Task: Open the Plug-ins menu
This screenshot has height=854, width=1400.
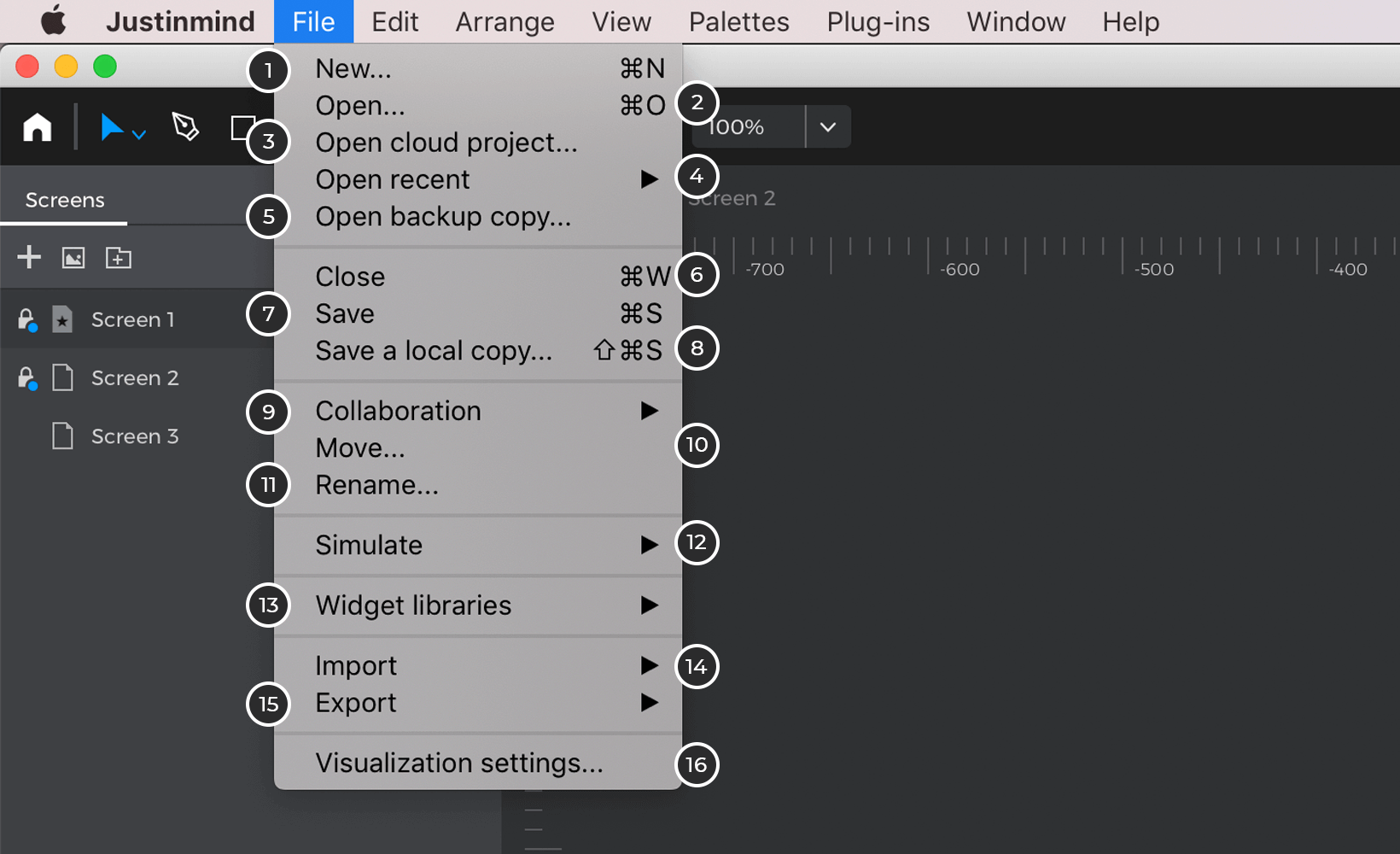Action: [878, 21]
